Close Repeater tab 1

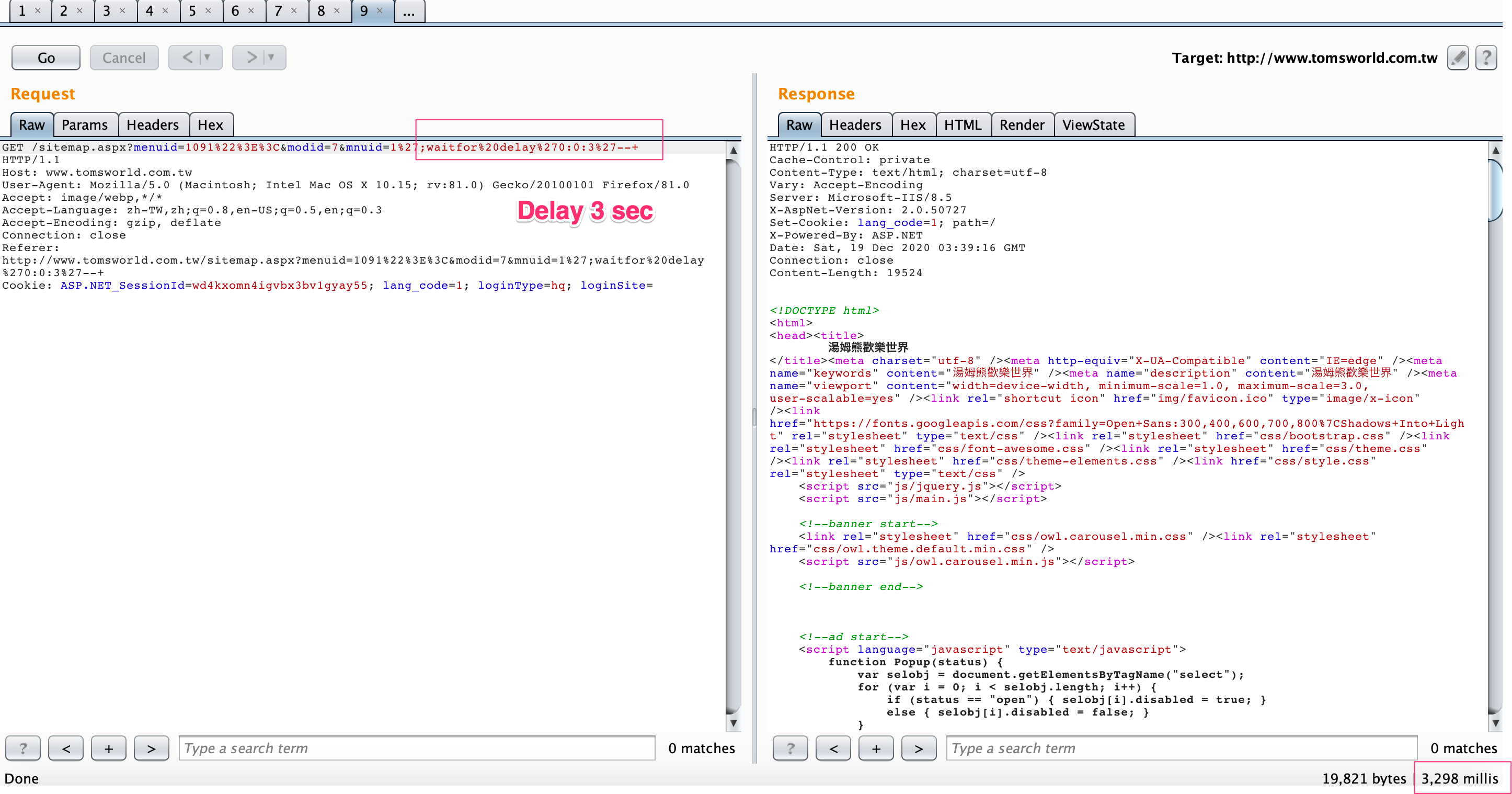[38, 10]
